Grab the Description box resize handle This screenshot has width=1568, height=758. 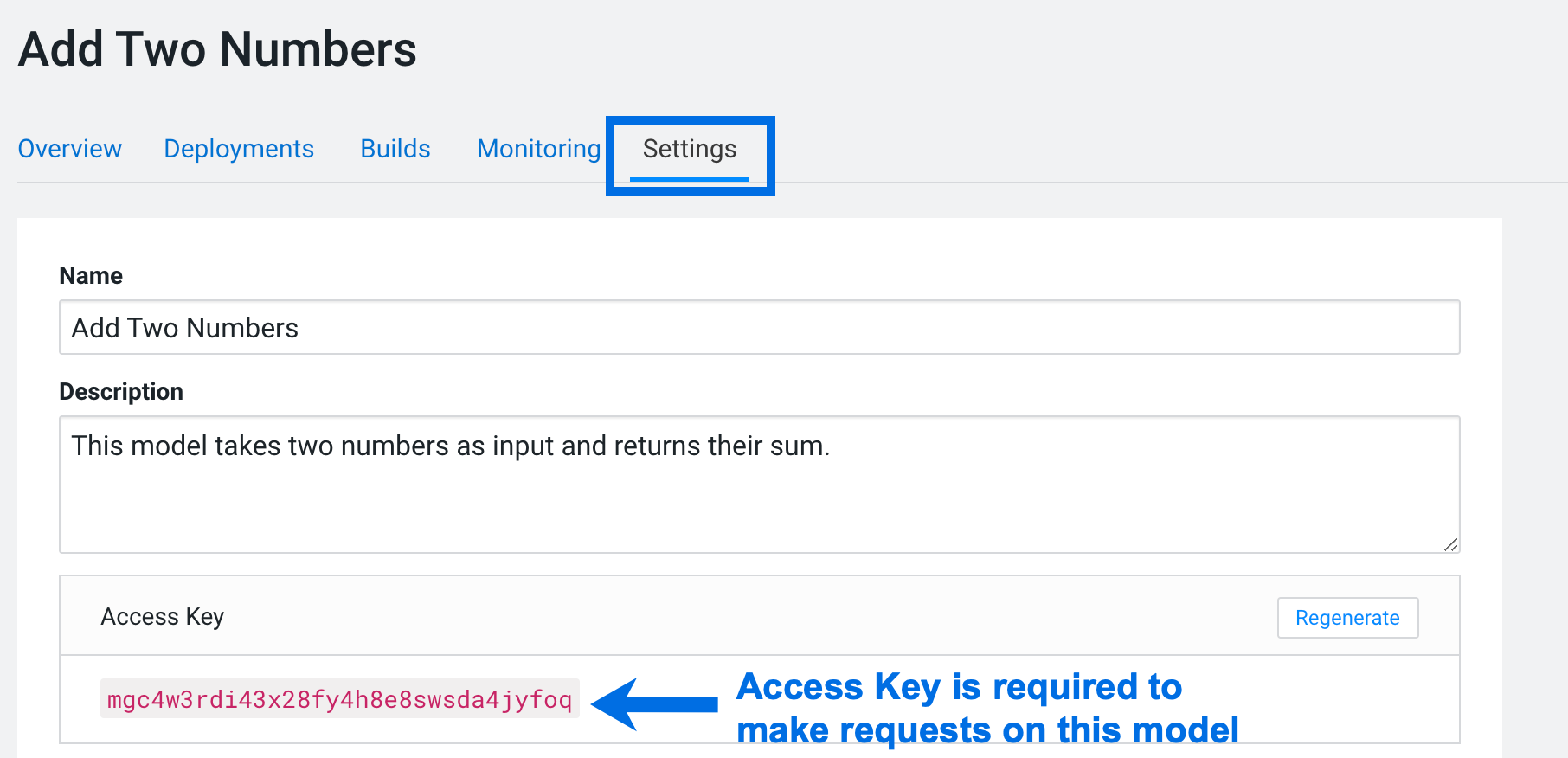coord(1451,544)
